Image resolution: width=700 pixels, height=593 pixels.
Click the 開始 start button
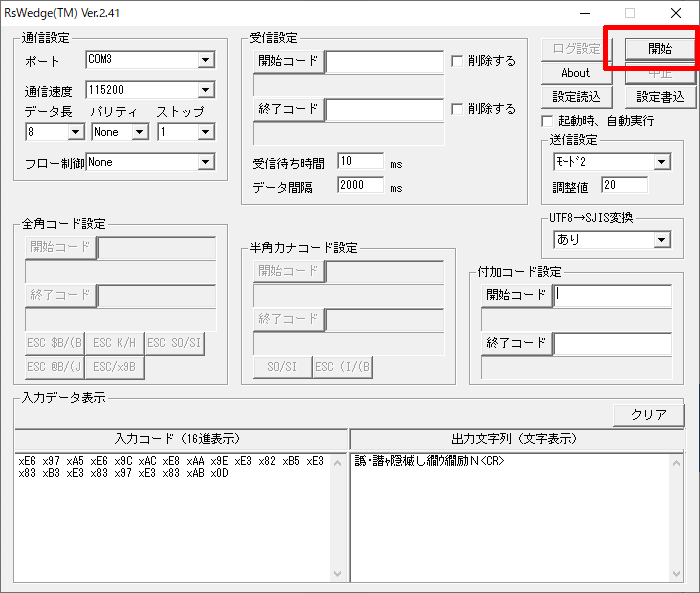660,49
